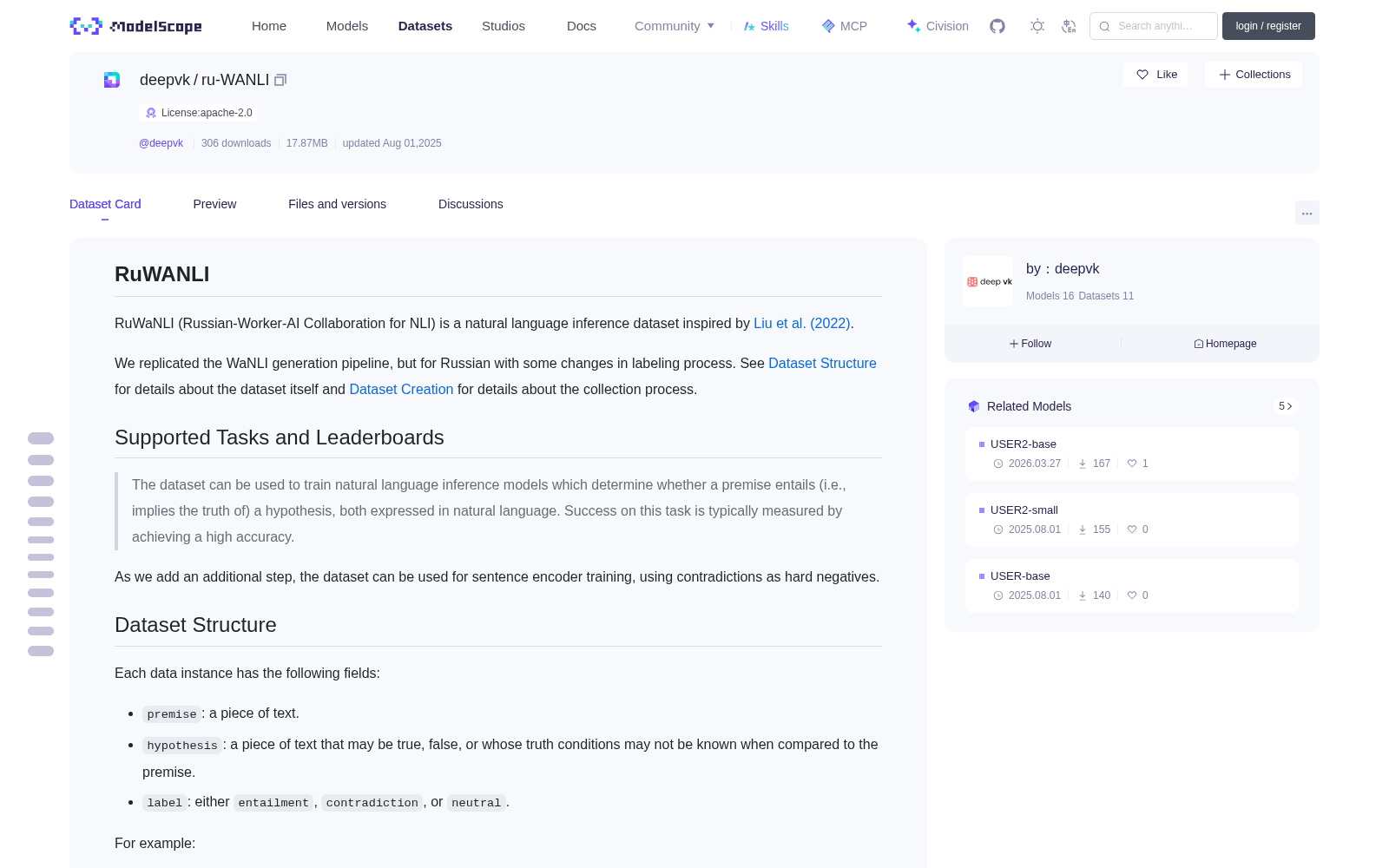This screenshot has width=1389, height=868.
Task: Follow the Dataset Creation link
Action: click(x=401, y=389)
